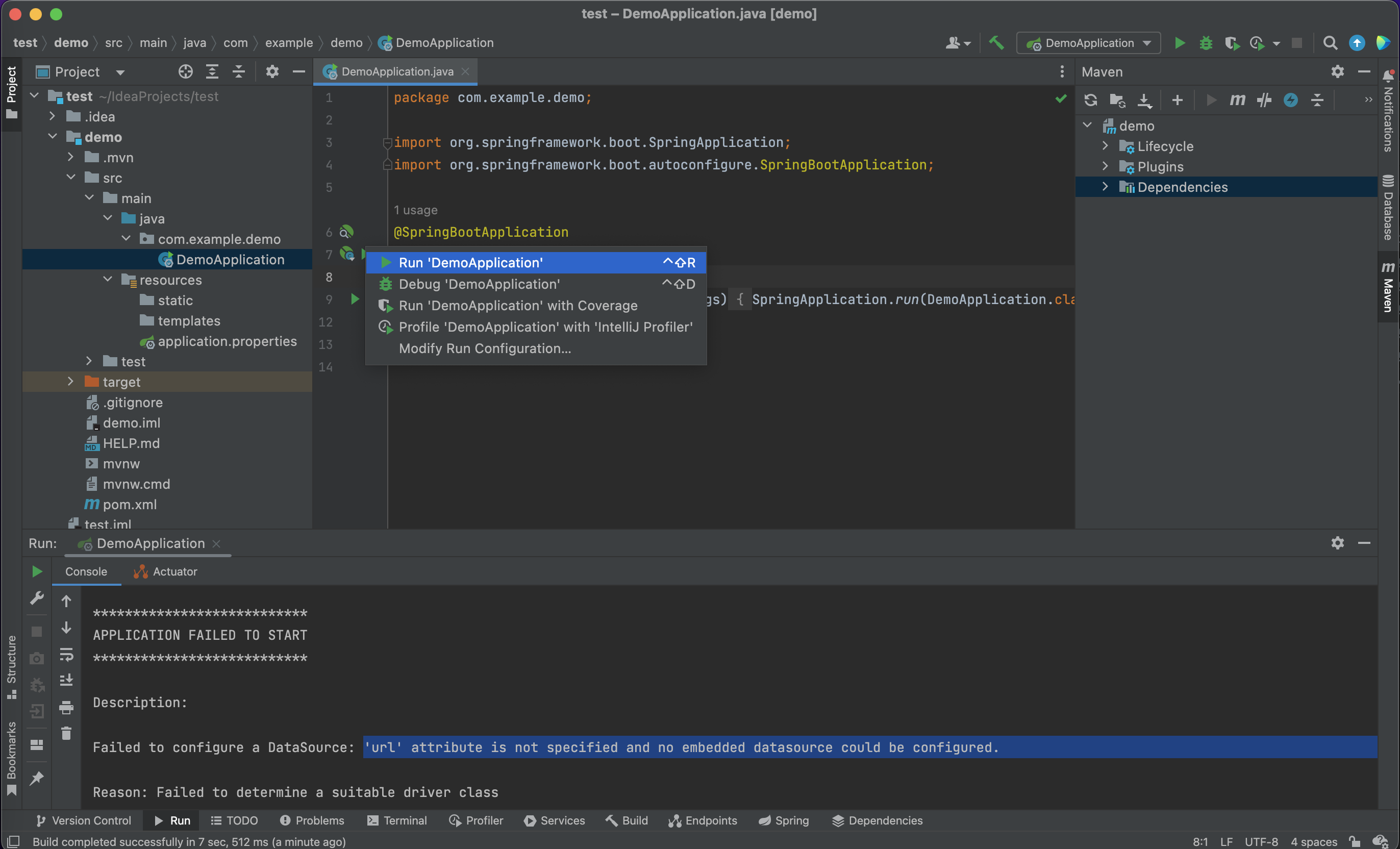Open the DemoApplication run configuration dropdown

click(x=1089, y=43)
